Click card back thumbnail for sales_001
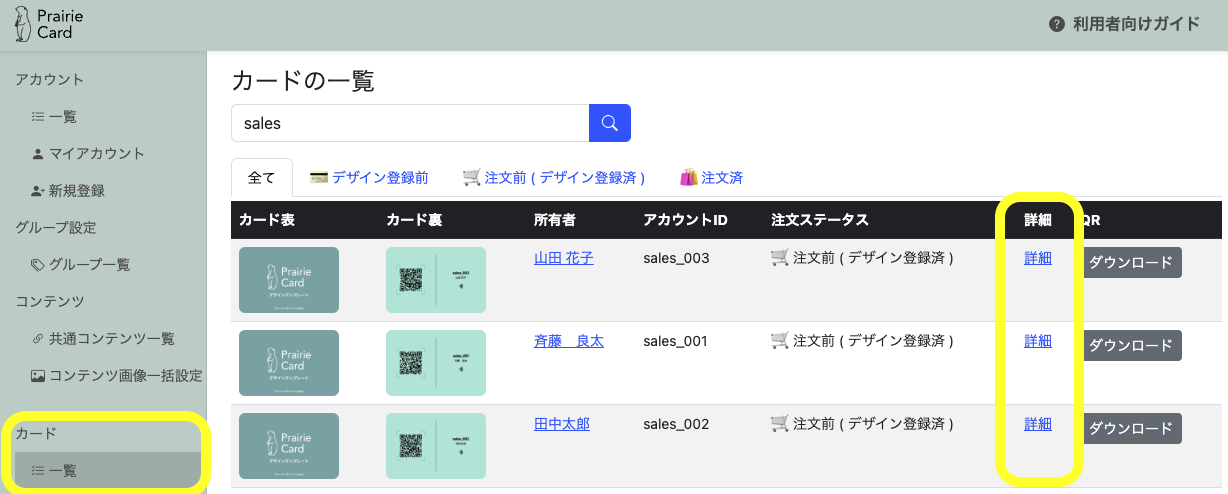Screen dimensions: 1228x494 pyautogui.click(x=436, y=363)
